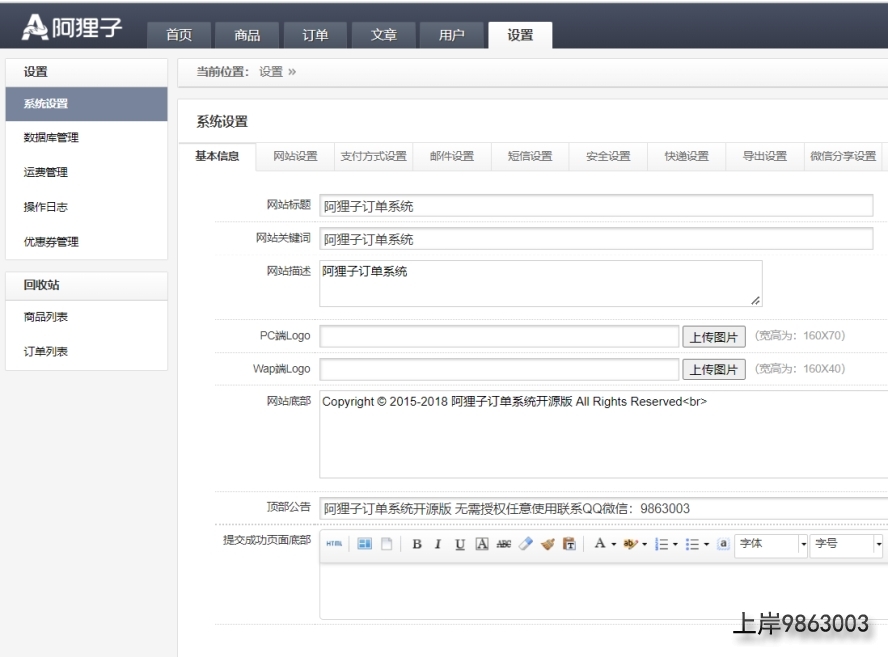Screen dimensions: 888x657
Task: Click the blank page icon in editor toolbar
Action: coord(386,544)
